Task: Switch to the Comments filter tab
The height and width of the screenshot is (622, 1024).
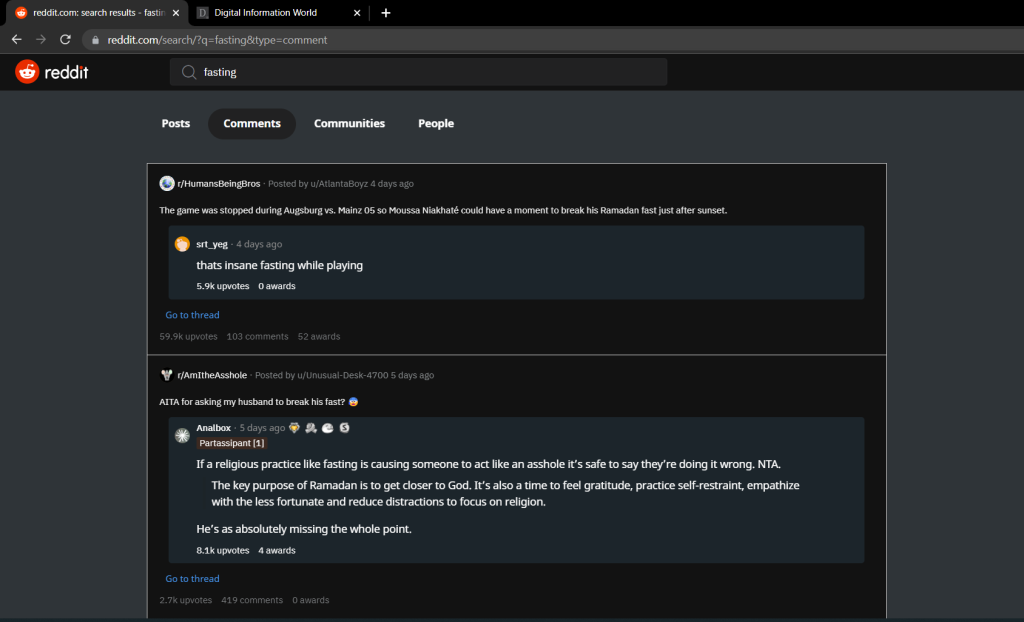Action: click(251, 123)
